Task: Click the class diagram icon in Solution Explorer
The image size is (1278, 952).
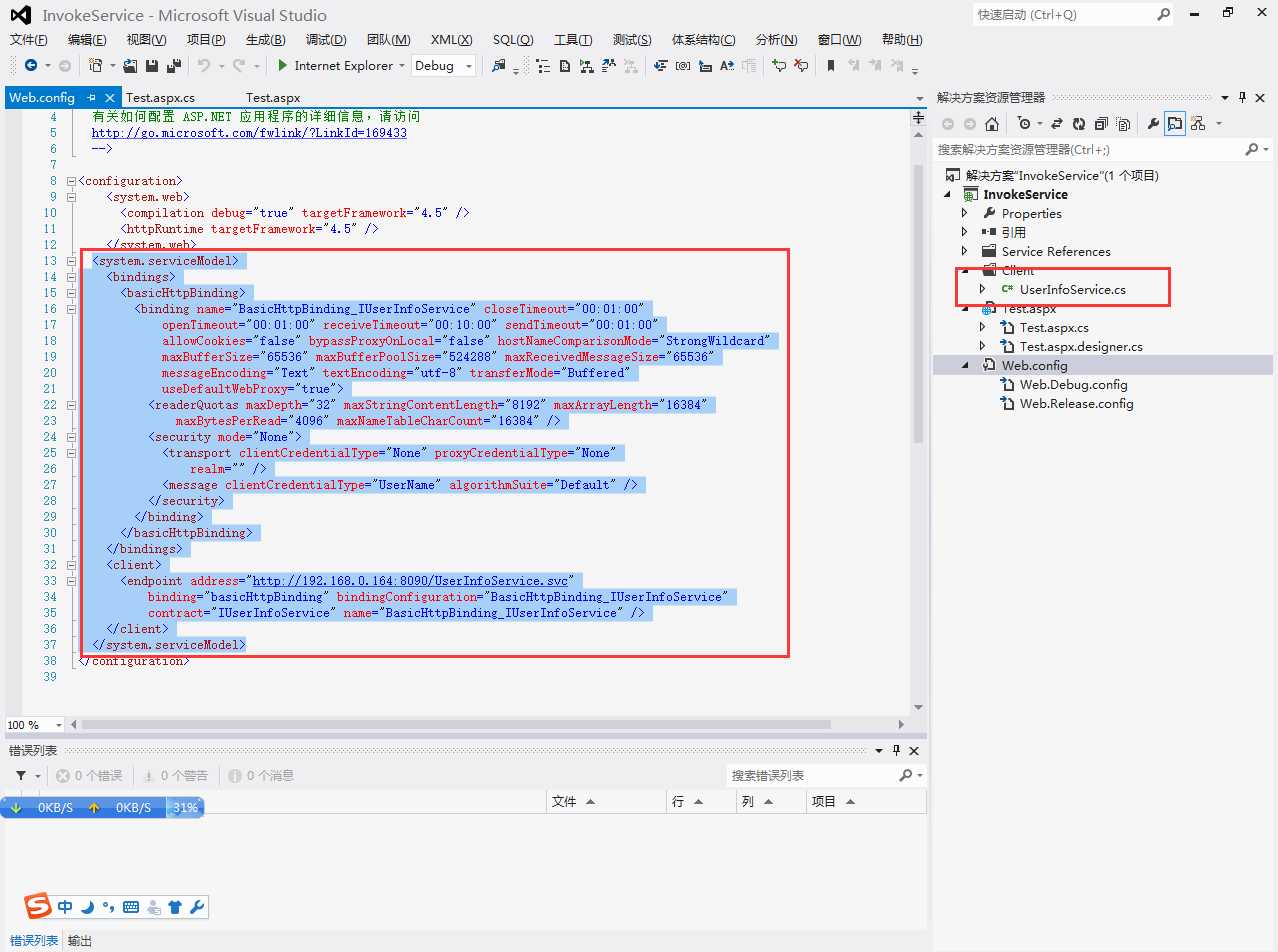Action: point(1197,124)
